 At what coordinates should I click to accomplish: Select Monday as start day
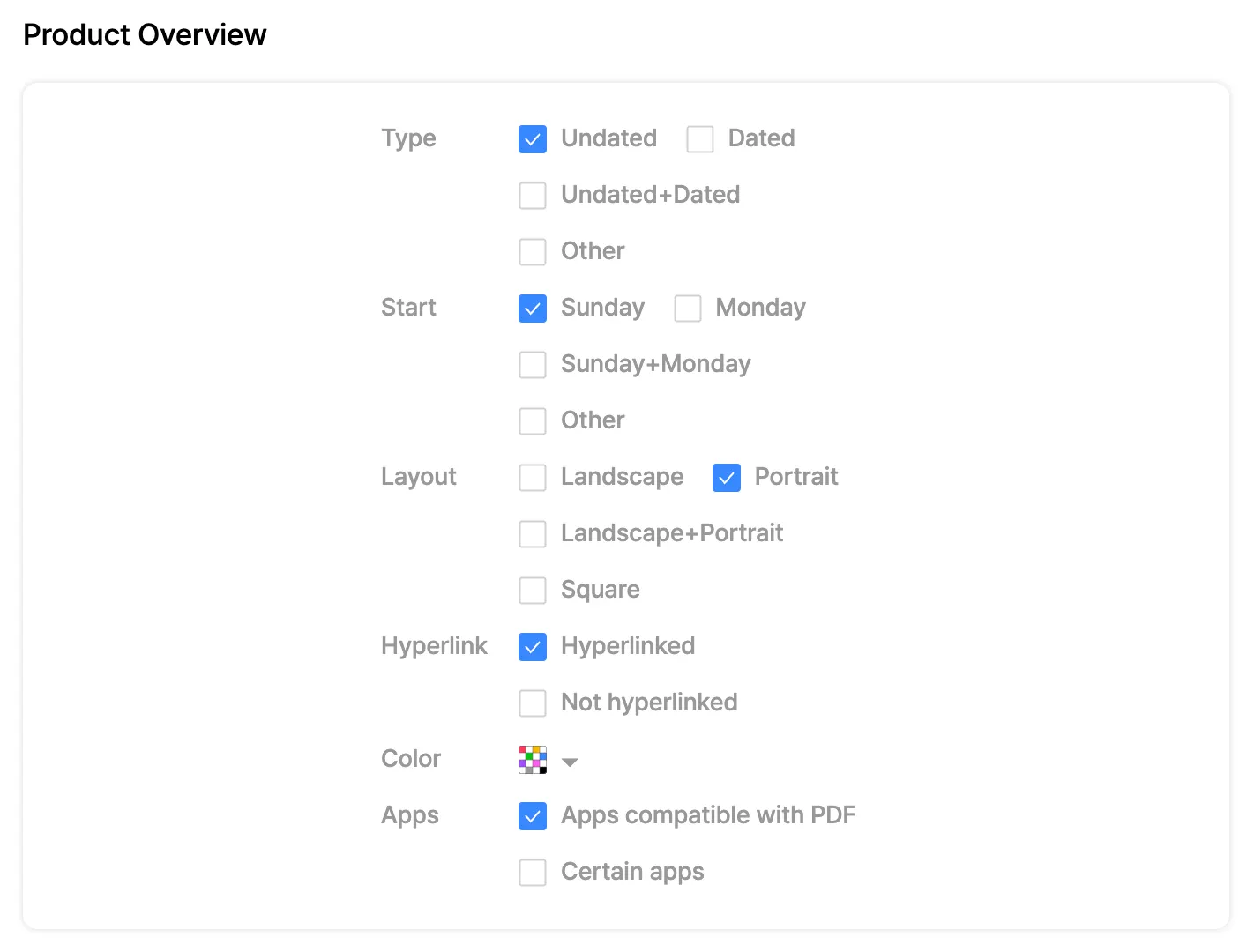[x=688, y=309]
